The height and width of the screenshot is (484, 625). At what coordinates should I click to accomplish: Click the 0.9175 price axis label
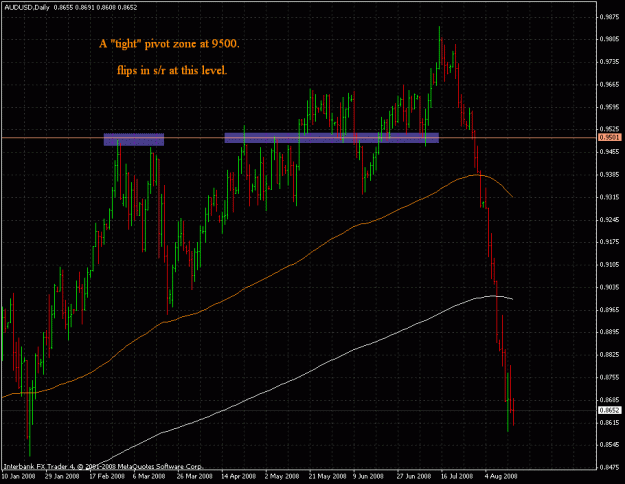tap(610, 242)
